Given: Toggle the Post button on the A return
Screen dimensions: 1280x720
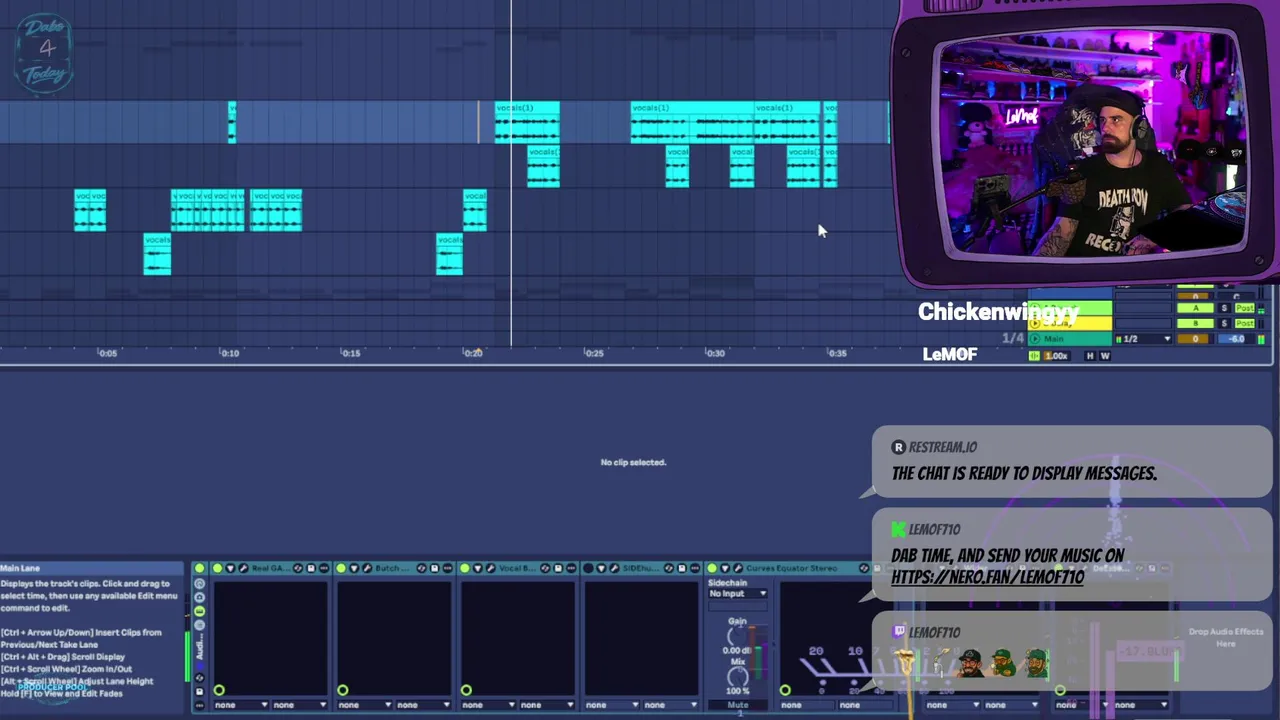Looking at the screenshot, I should [1245, 308].
